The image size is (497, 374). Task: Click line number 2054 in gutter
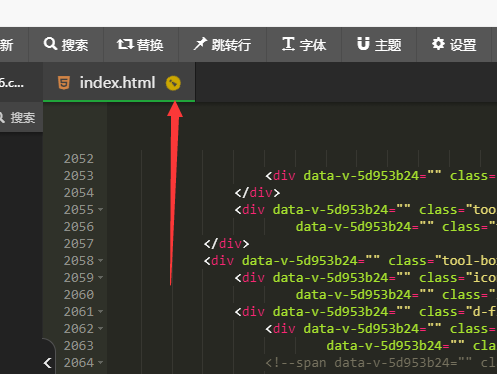pyautogui.click(x=79, y=193)
